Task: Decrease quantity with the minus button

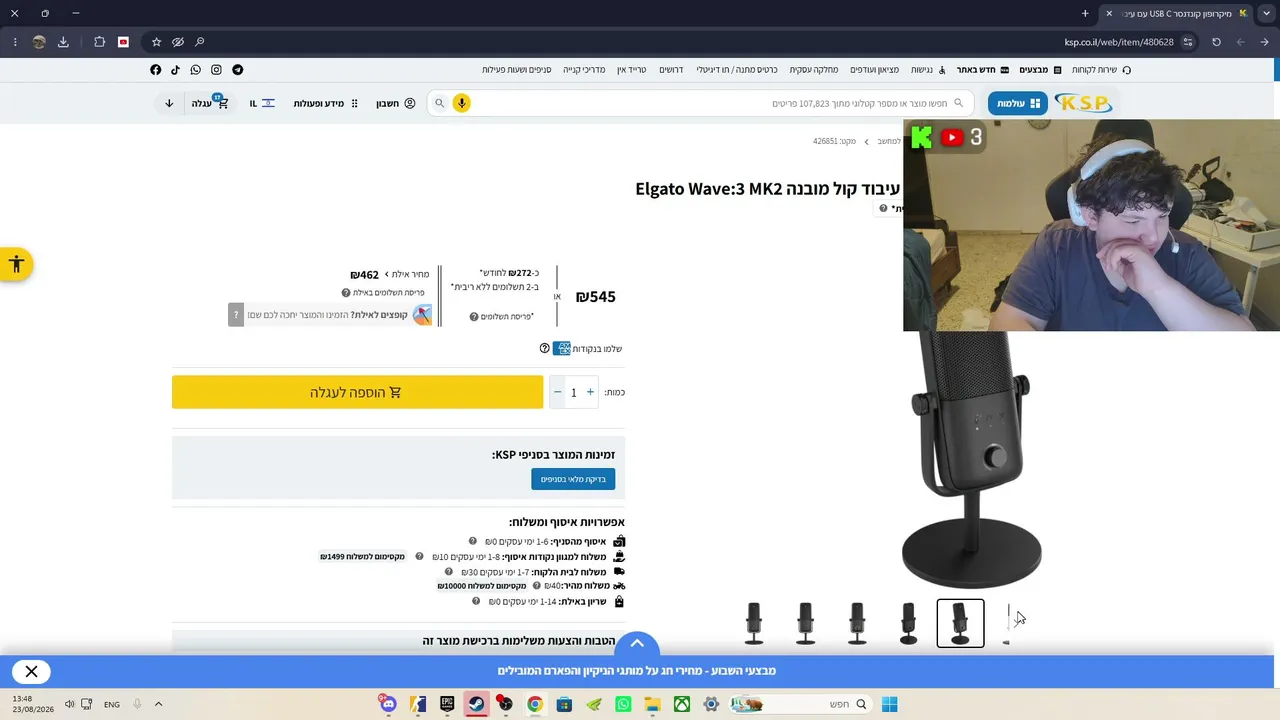Action: (x=557, y=392)
